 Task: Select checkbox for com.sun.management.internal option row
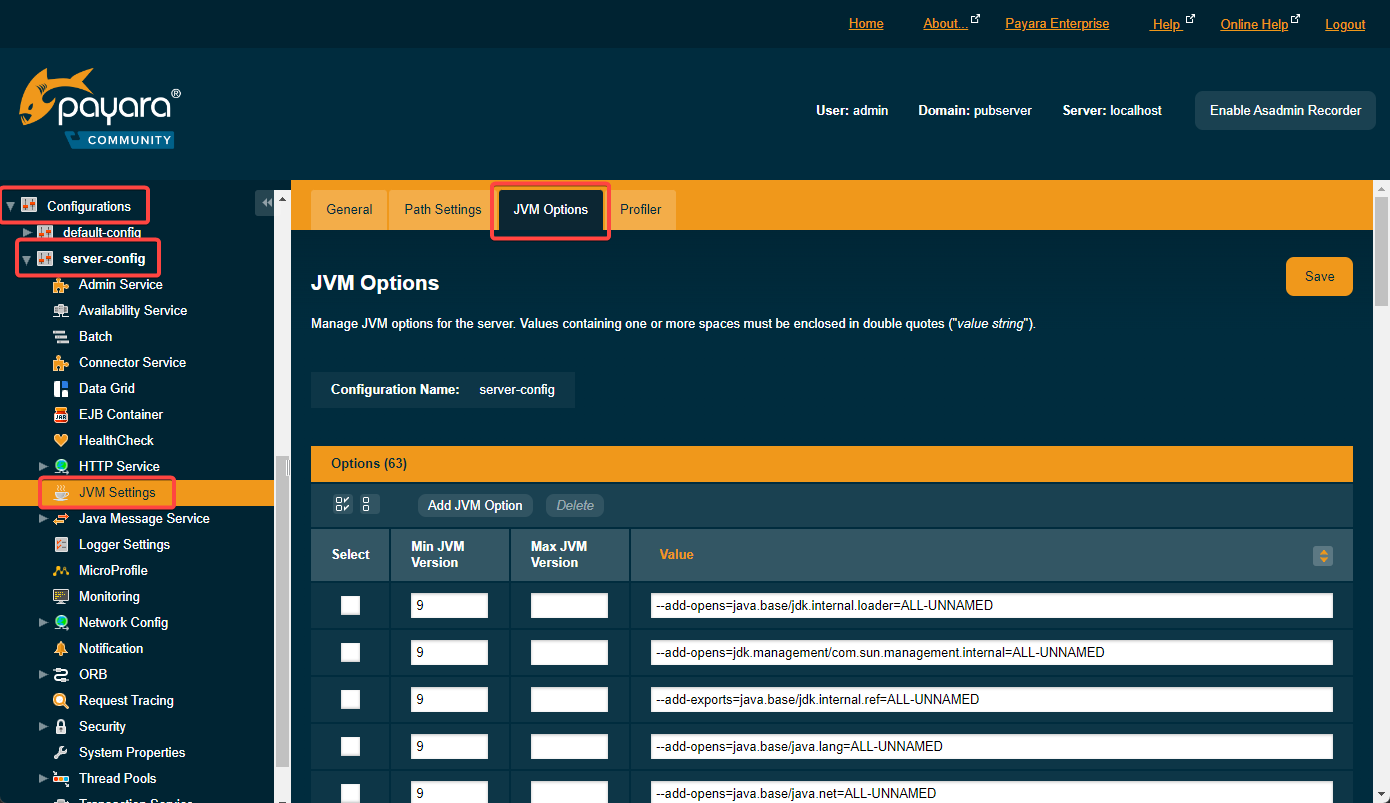pyautogui.click(x=350, y=652)
